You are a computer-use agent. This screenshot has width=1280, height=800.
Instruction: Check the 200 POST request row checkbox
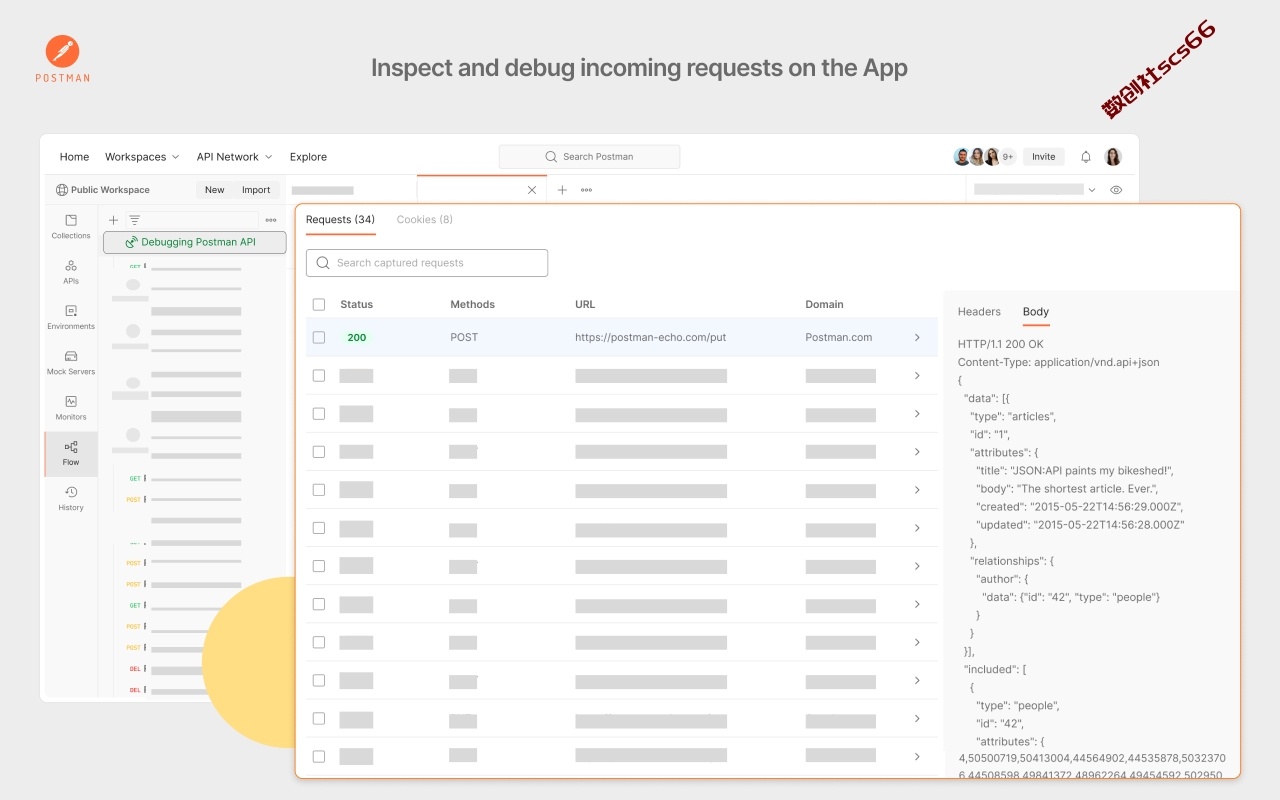coord(319,338)
